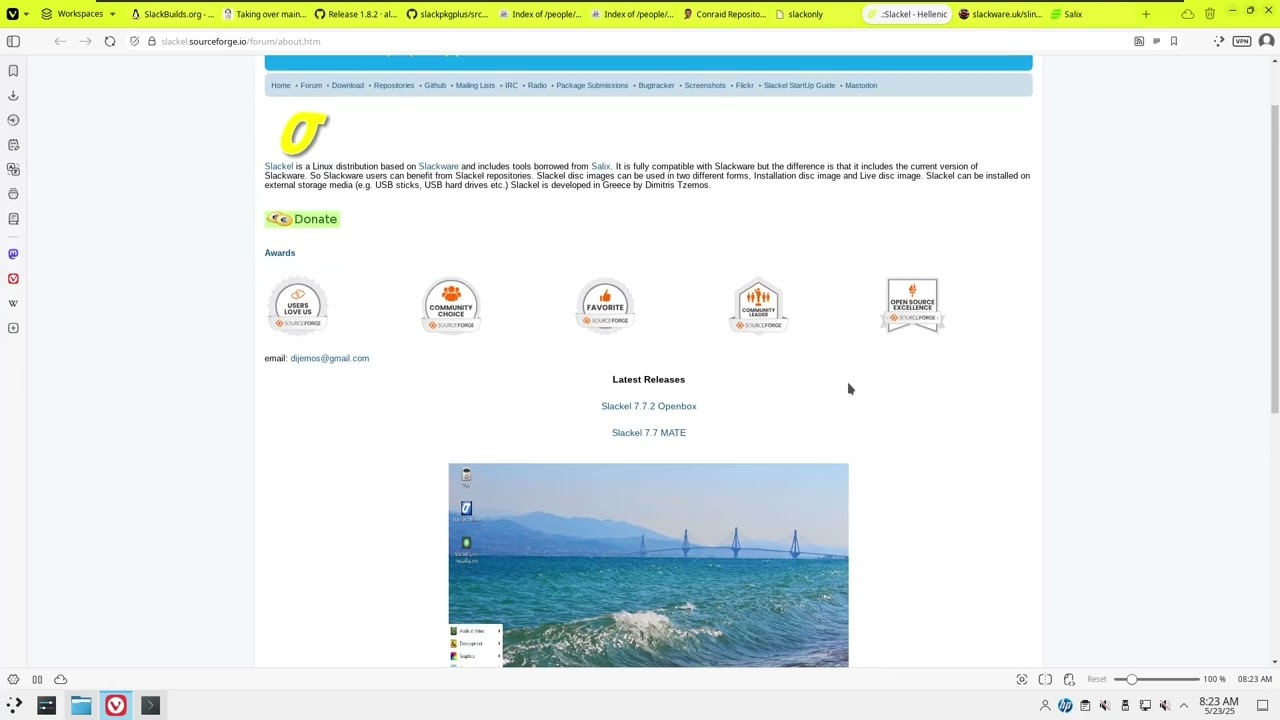Click the djemos@gmail.com email link
The width and height of the screenshot is (1280, 720).
(x=329, y=358)
